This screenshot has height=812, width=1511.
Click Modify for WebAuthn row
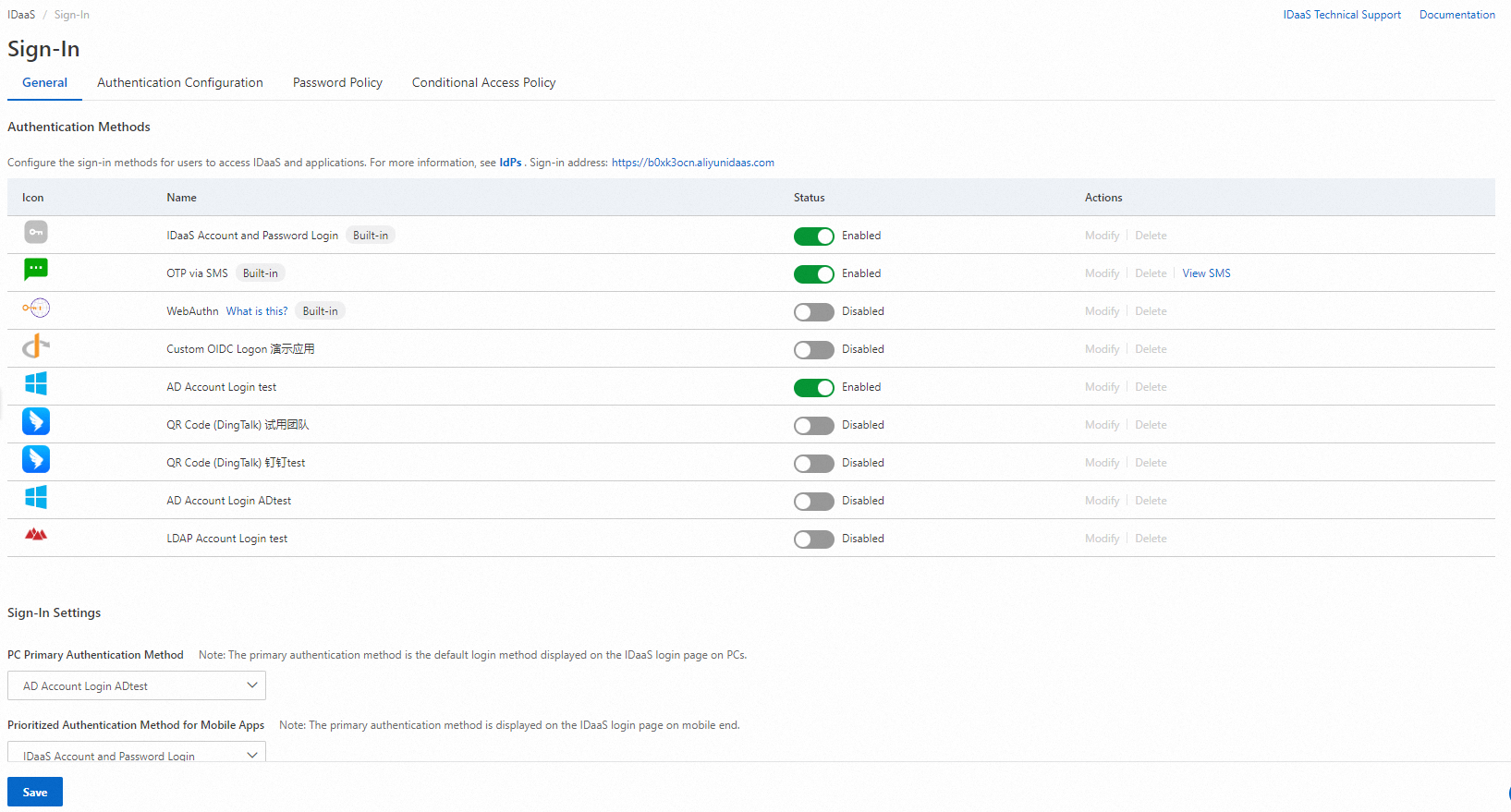1102,311
